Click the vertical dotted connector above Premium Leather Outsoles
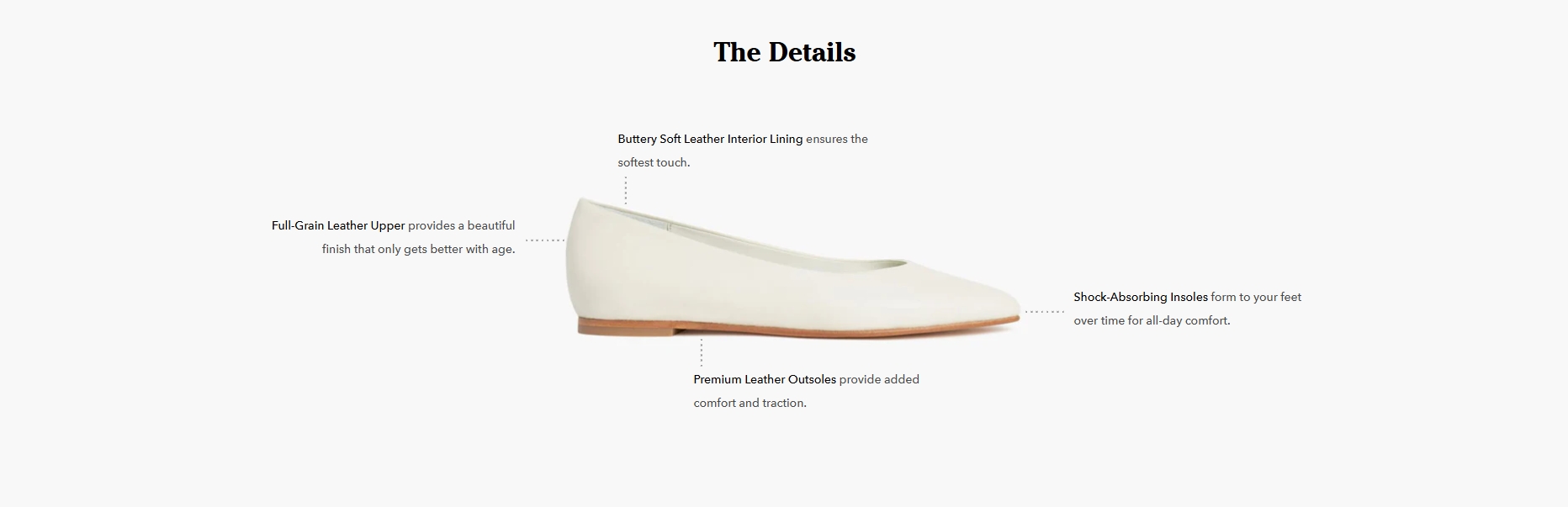The width and height of the screenshot is (1568, 507). point(701,352)
